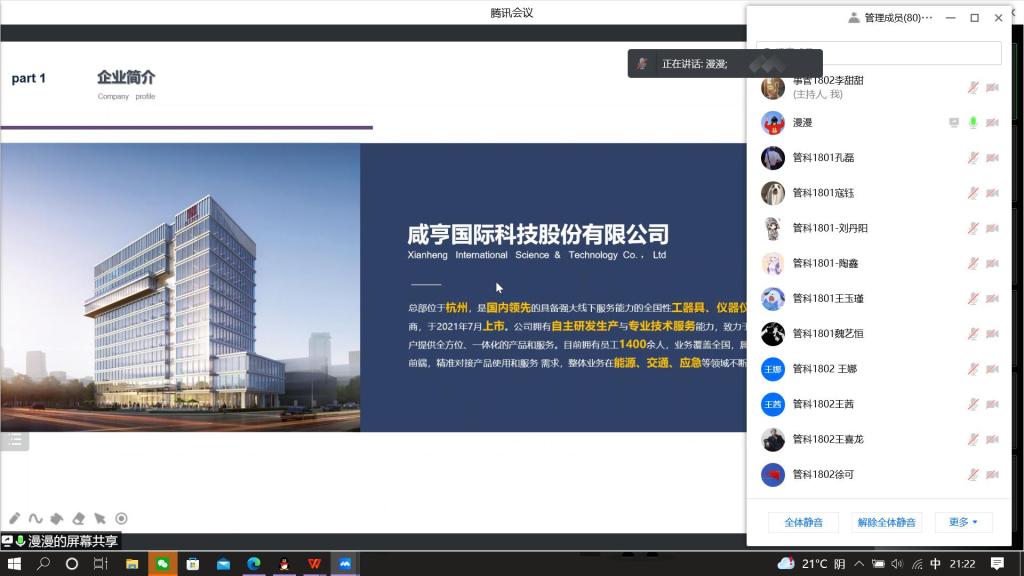Open the system volume control
Screen dimensions: 1024x576
tap(897, 564)
